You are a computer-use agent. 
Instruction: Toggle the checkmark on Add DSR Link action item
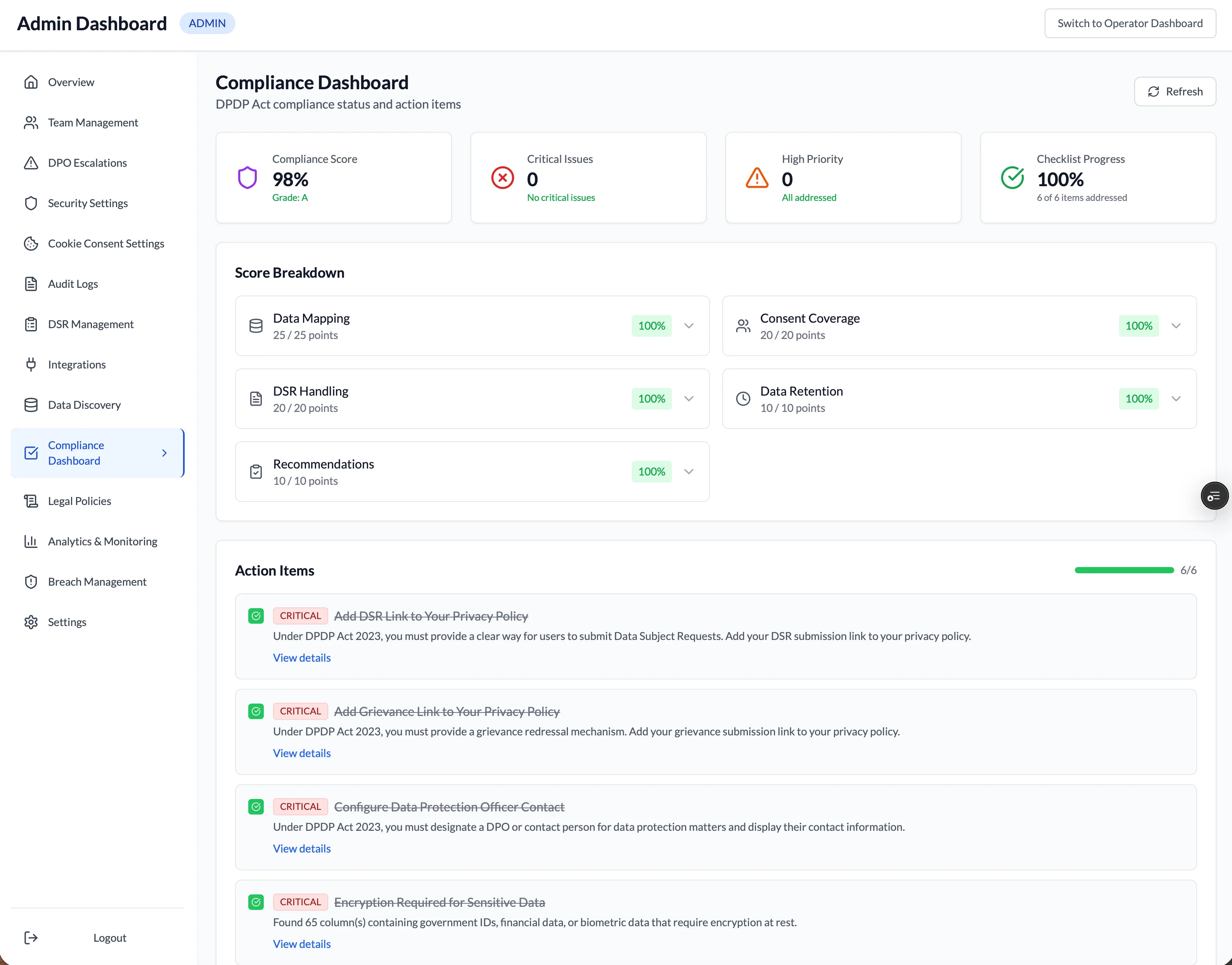pyautogui.click(x=256, y=616)
